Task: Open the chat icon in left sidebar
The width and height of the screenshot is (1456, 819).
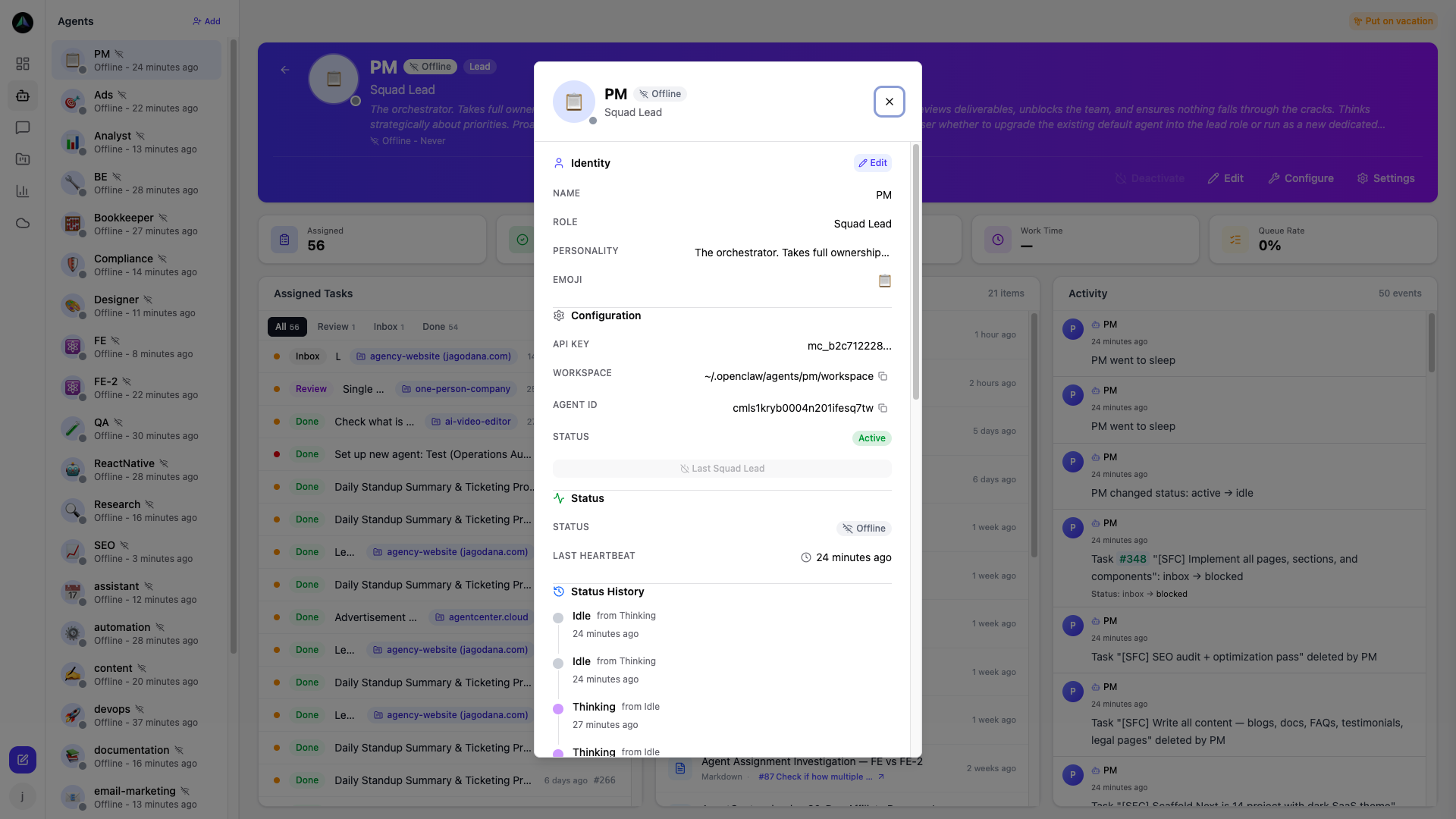Action: (23, 127)
